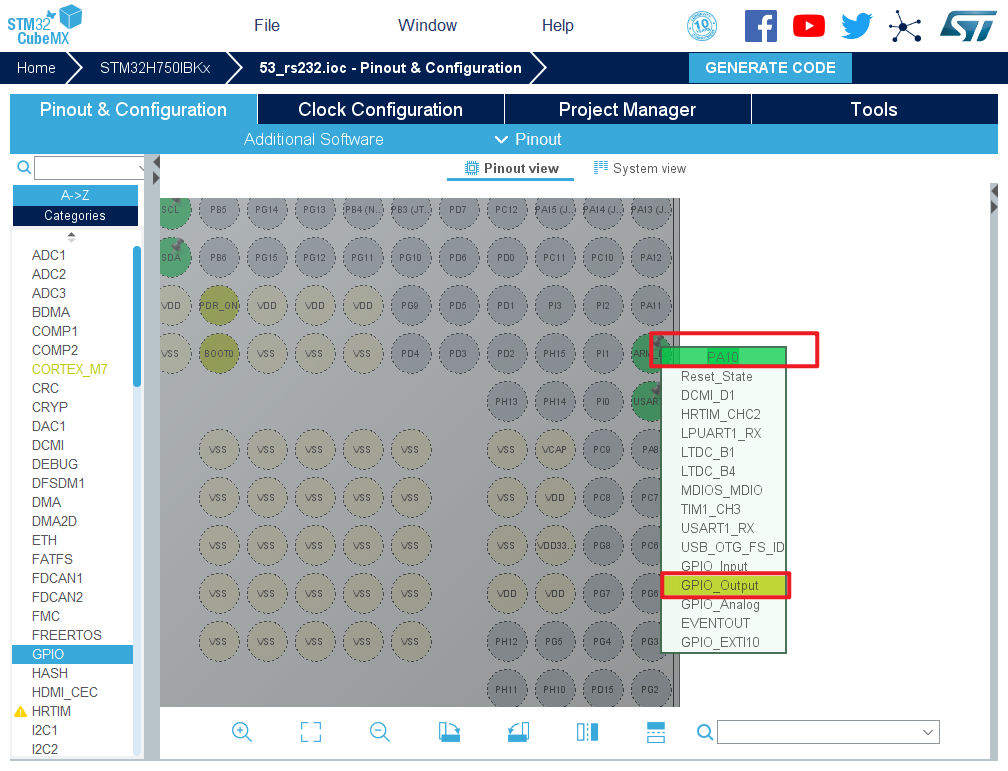
Task: Click the fit-to-screen frame icon
Action: 311,732
